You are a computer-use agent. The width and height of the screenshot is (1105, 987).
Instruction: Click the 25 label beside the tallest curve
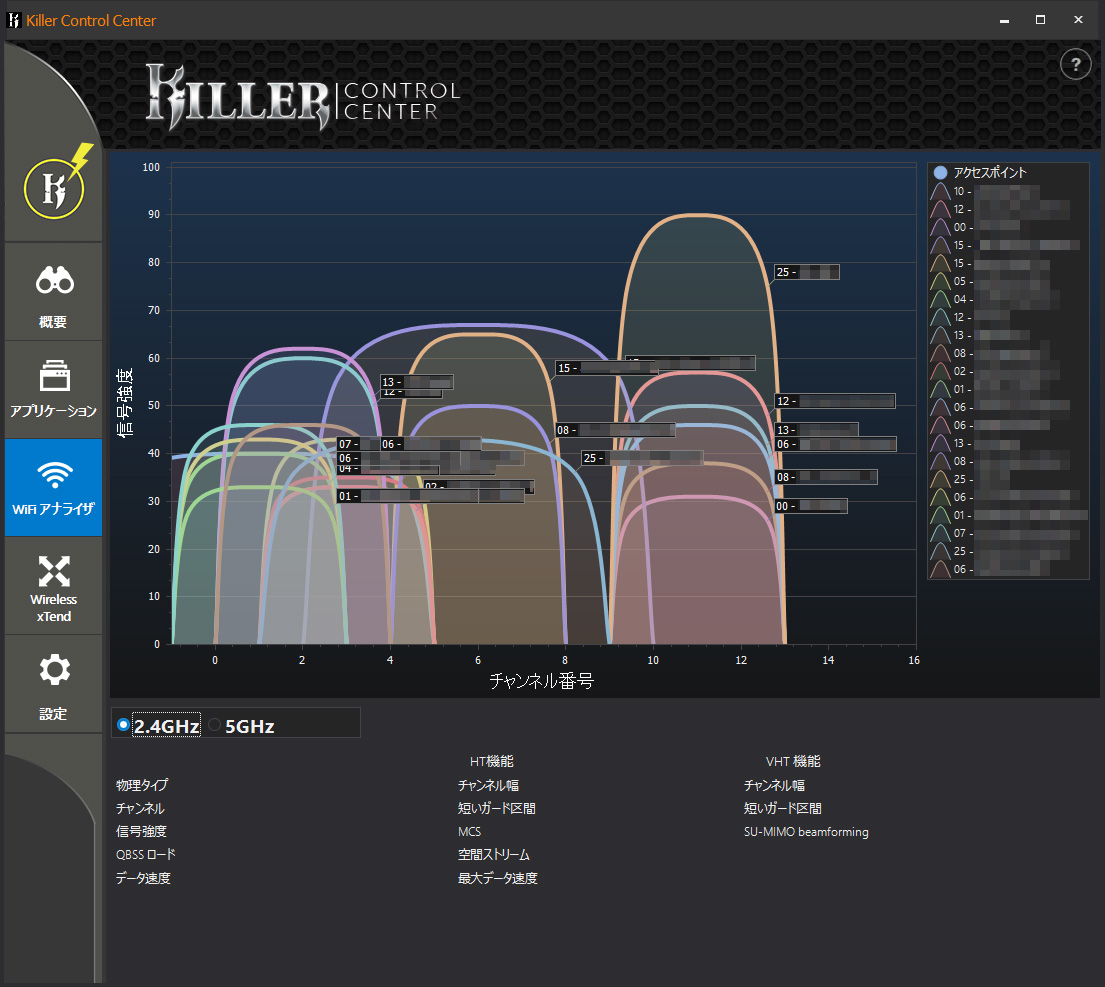click(807, 272)
